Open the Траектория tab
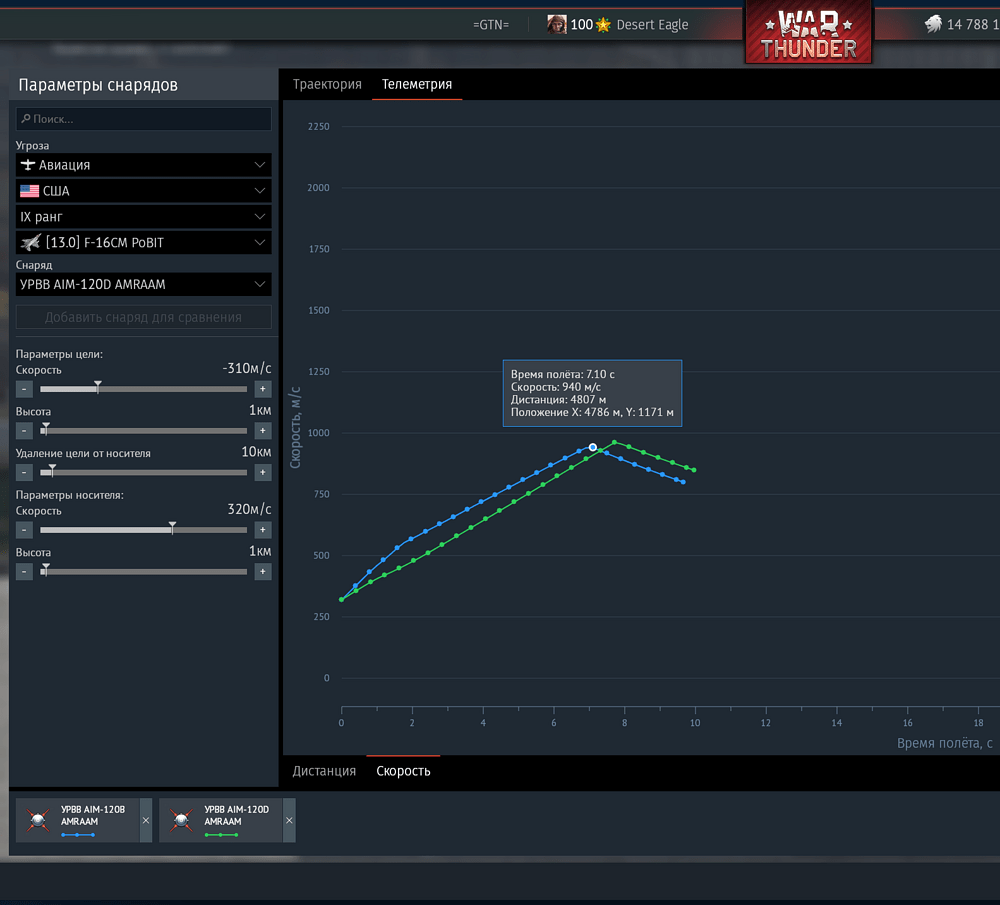 coord(327,84)
